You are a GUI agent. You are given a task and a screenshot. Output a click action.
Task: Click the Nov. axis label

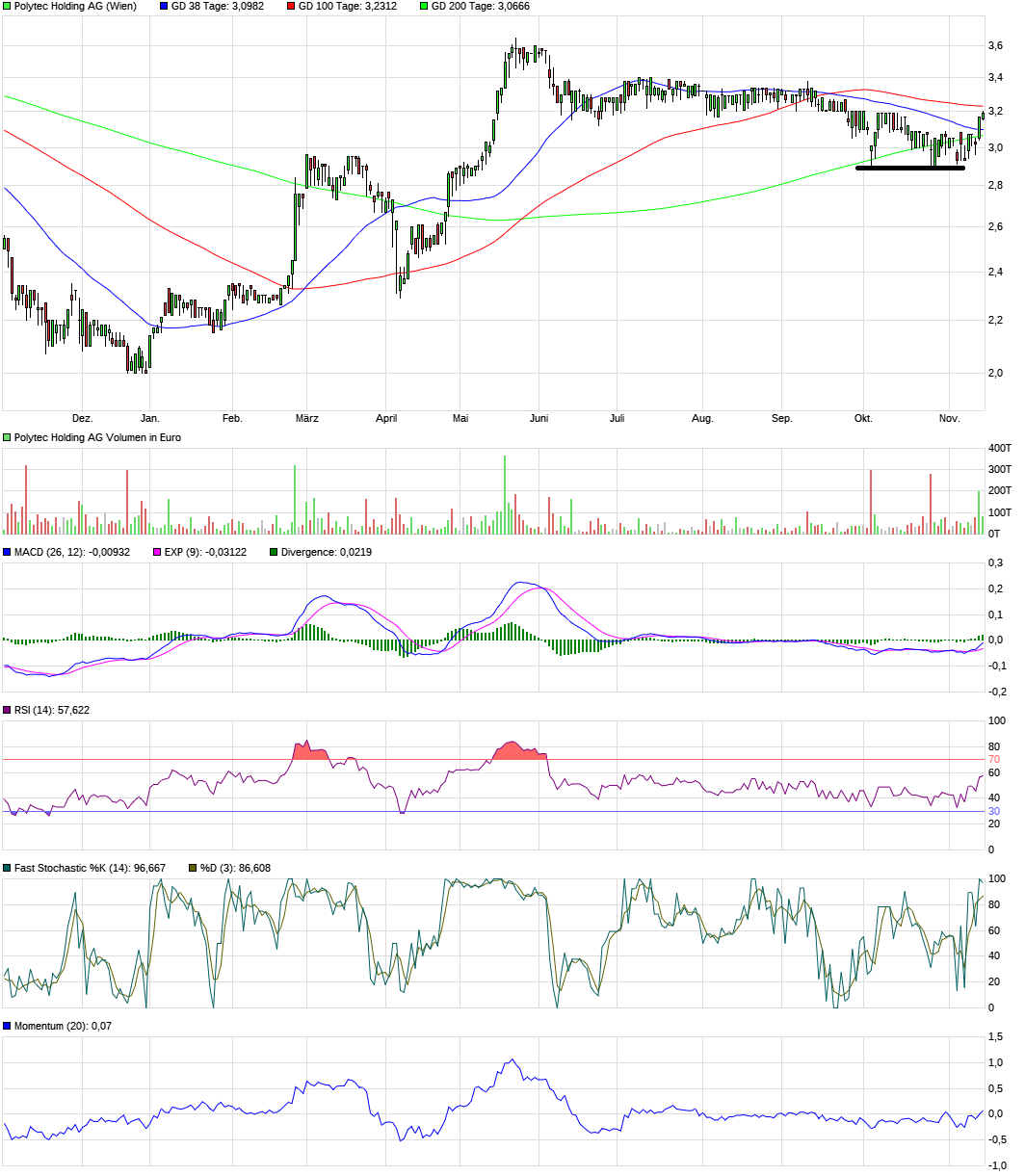(x=949, y=418)
